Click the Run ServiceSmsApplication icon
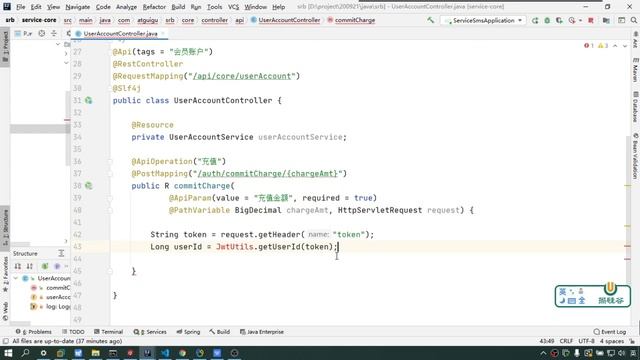The width and height of the screenshot is (640, 360). tap(535, 20)
